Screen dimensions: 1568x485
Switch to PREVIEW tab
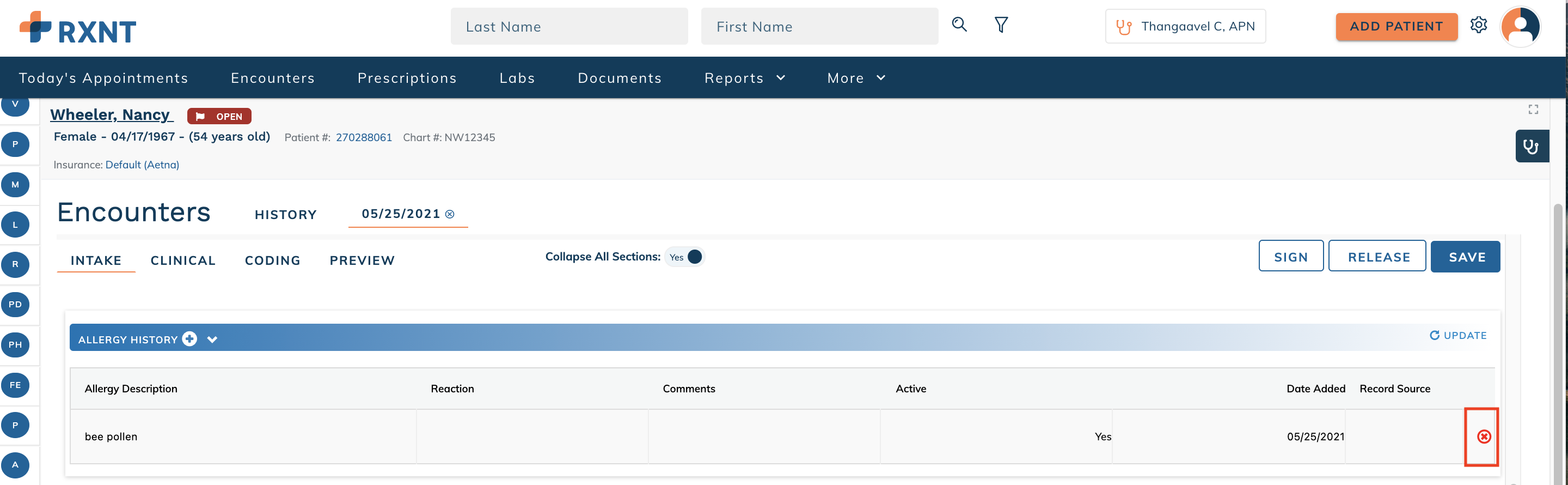click(x=362, y=261)
